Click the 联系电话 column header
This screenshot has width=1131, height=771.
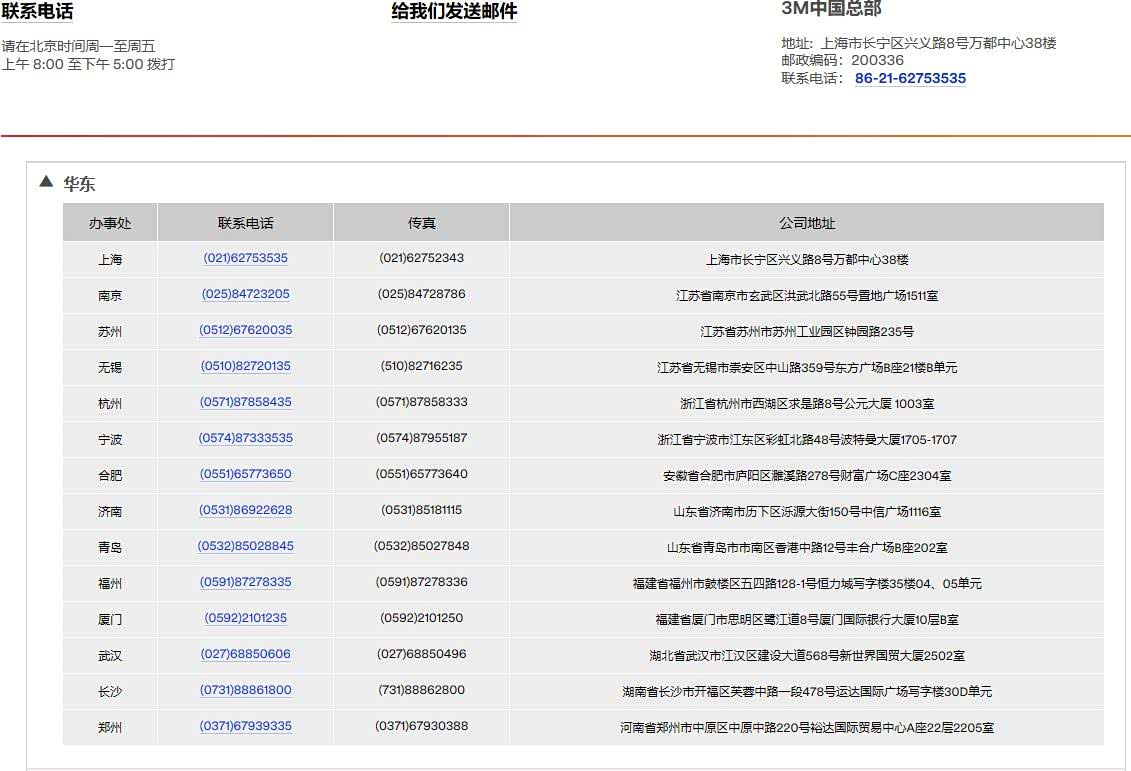[245, 223]
